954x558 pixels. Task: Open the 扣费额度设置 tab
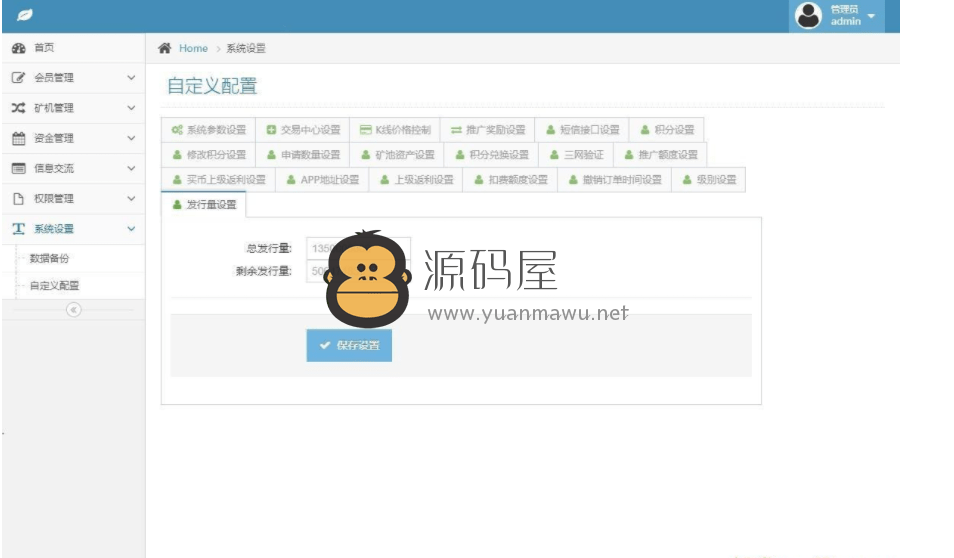pyautogui.click(x=510, y=180)
